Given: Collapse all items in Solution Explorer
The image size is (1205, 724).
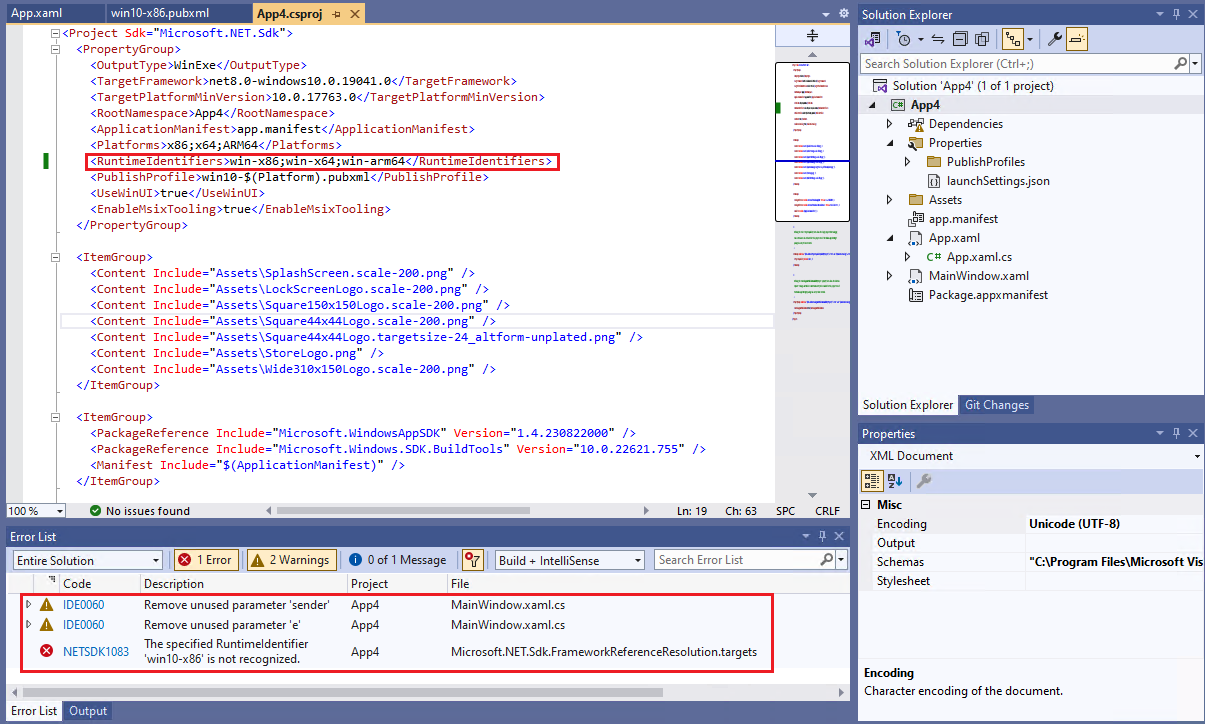Looking at the screenshot, I should 959,38.
